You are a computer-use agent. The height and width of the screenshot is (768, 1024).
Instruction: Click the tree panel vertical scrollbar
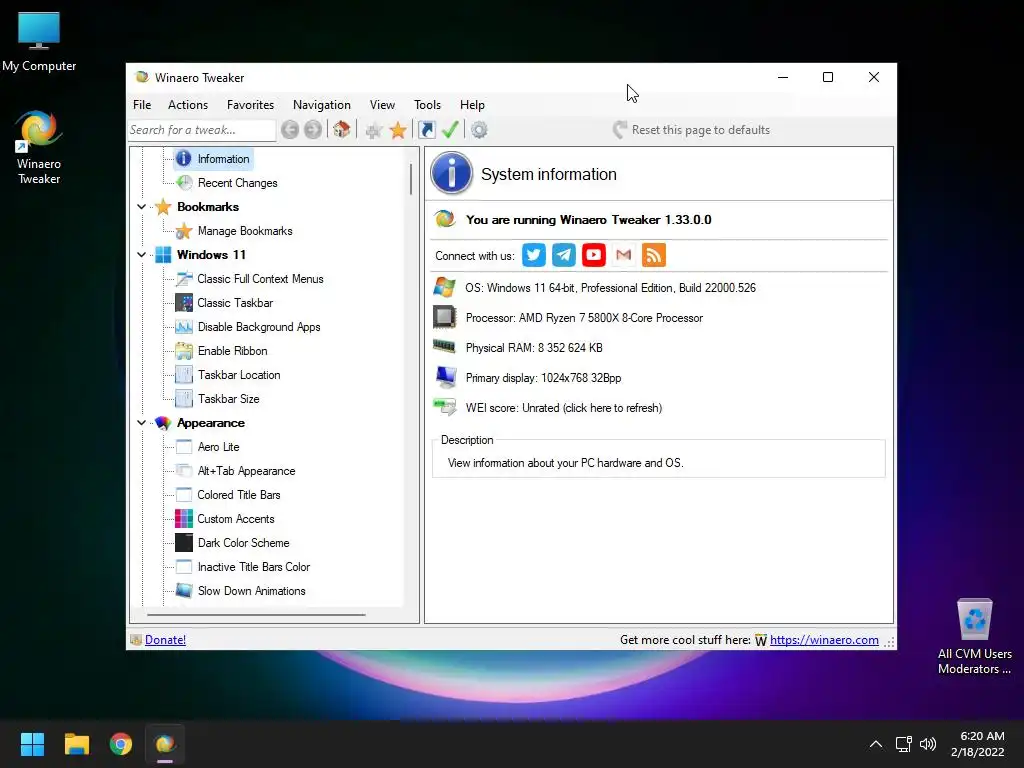click(411, 179)
